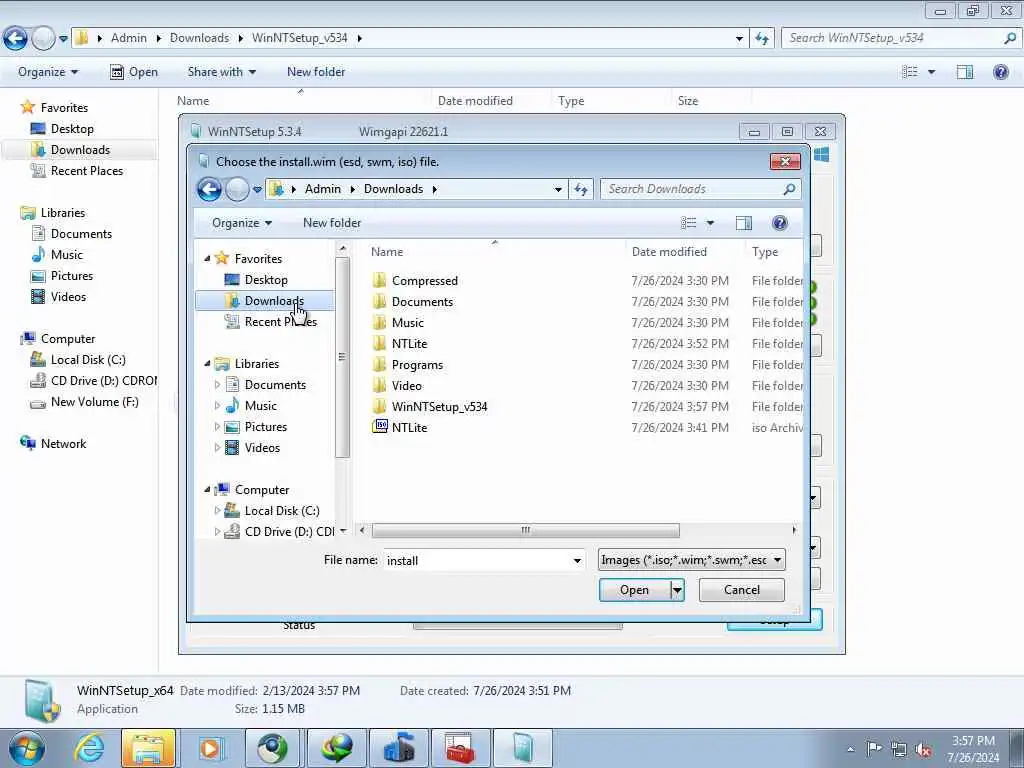The image size is (1024, 768).
Task: Open Windows Explorer taskbar icon
Action: pyautogui.click(x=148, y=748)
